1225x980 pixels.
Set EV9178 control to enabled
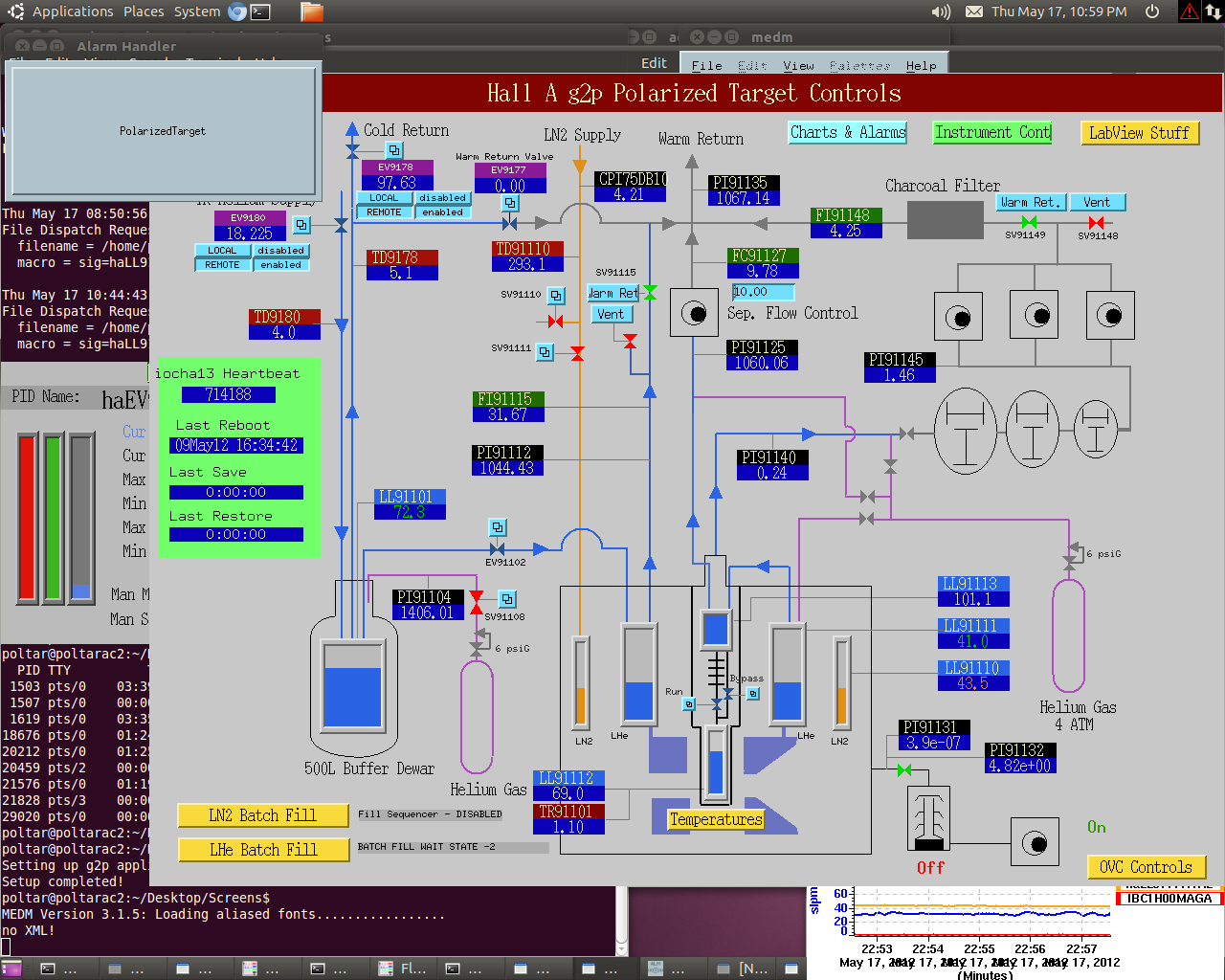pos(442,212)
